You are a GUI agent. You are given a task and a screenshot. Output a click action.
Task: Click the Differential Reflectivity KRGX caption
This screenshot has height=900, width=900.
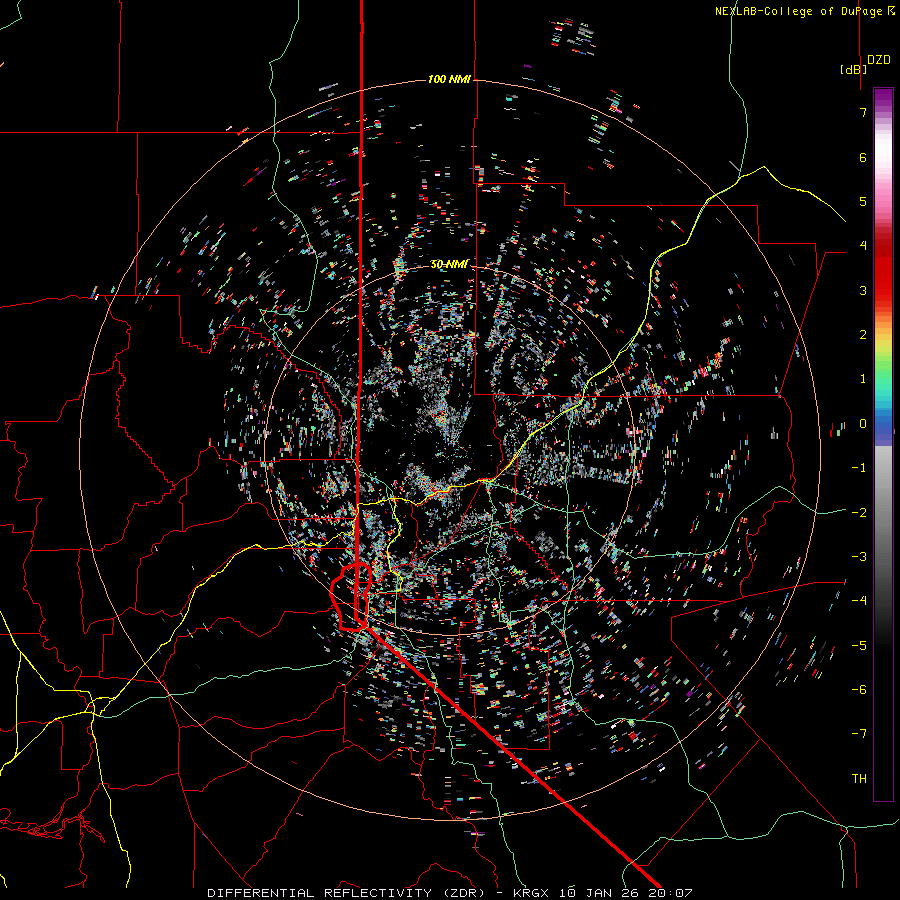[449, 893]
